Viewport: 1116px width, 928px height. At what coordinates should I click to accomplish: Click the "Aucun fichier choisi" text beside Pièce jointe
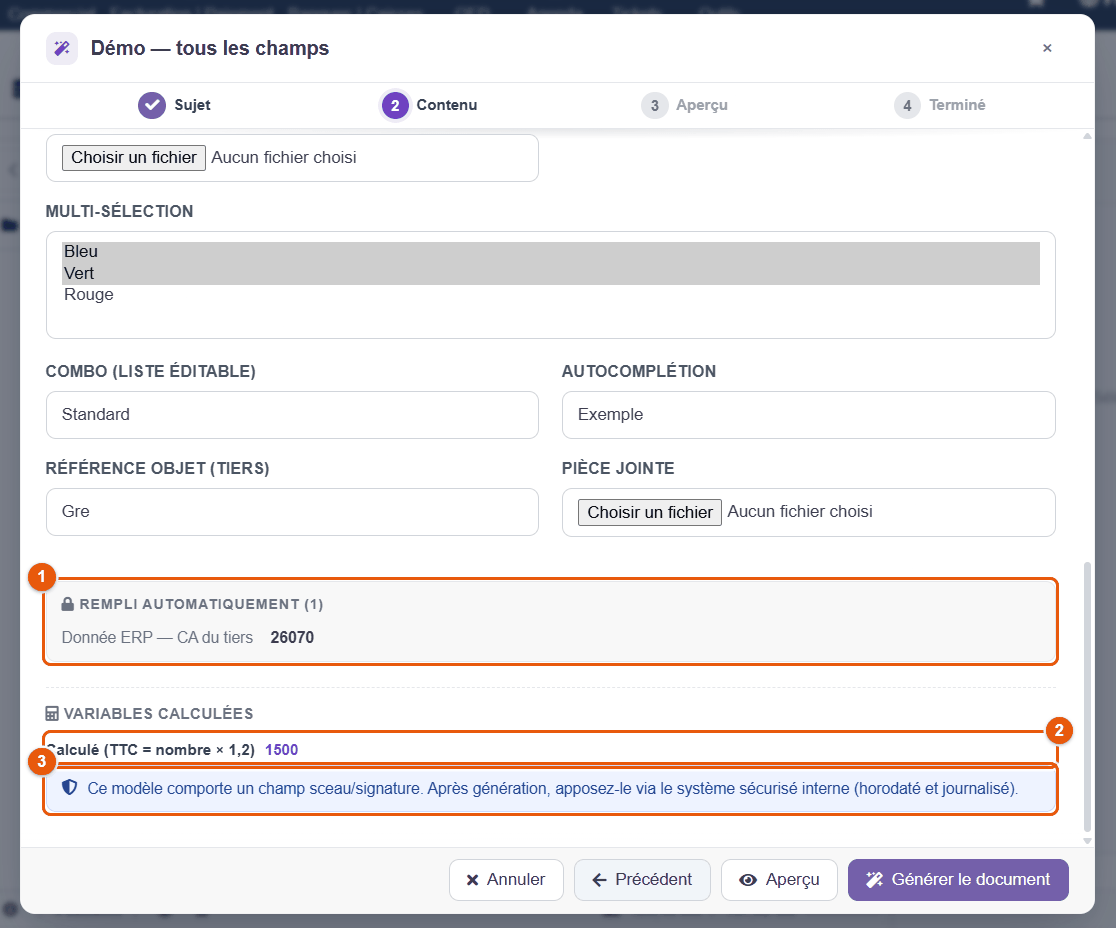pyautogui.click(x=800, y=512)
